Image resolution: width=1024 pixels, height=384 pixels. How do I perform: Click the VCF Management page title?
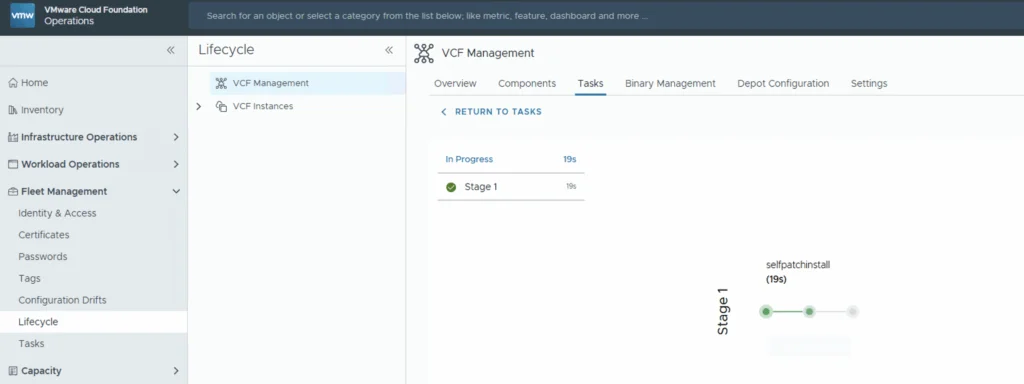pos(488,54)
